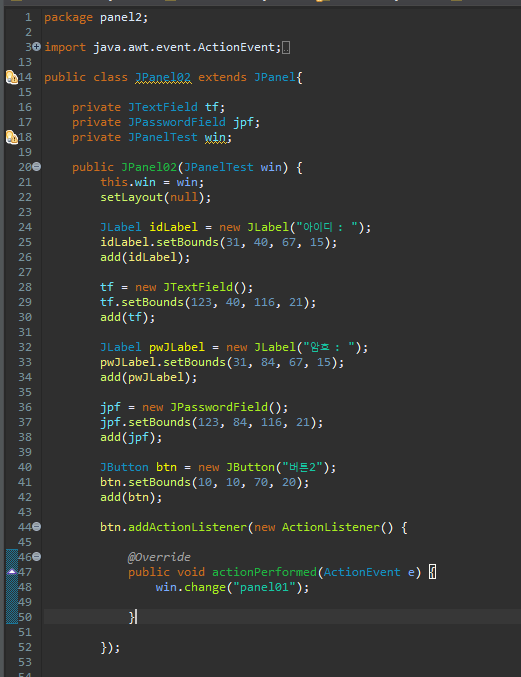Screen dimensions: 521x677
Task: Click the override indicator triangle at line 47
Action: point(12,572)
